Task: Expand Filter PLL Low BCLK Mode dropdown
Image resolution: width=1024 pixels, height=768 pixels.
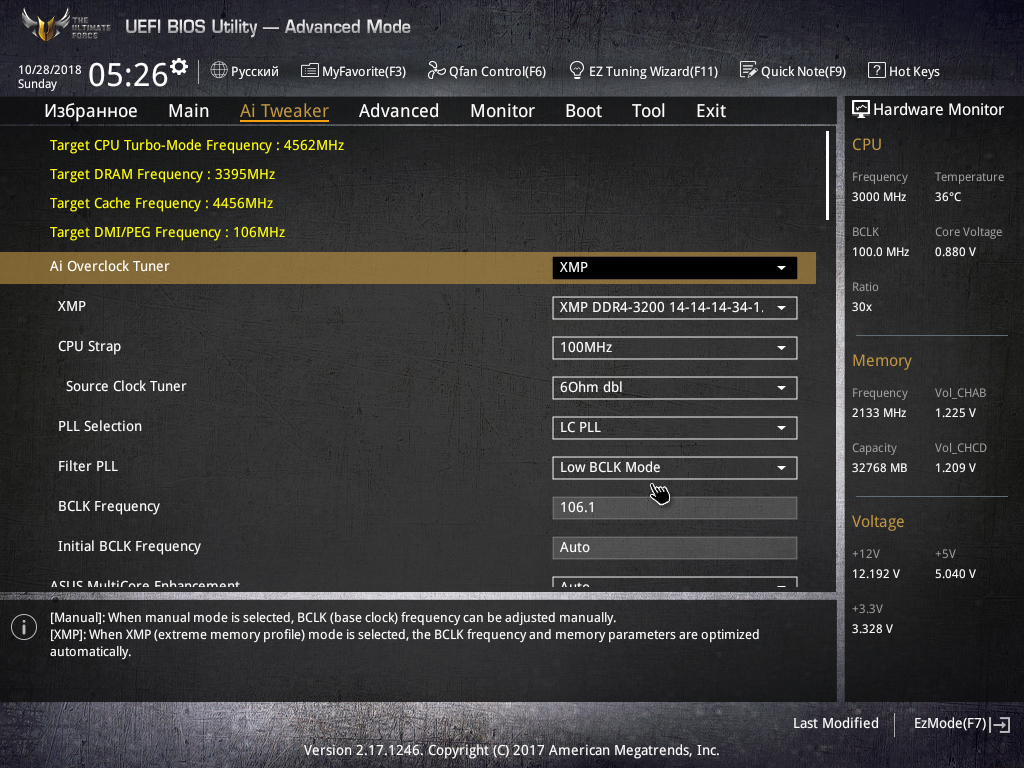Action: [x=675, y=468]
